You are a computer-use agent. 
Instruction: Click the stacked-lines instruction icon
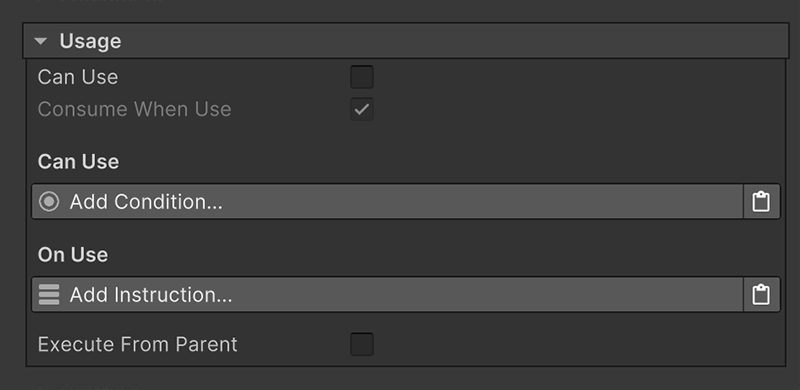click(x=49, y=295)
